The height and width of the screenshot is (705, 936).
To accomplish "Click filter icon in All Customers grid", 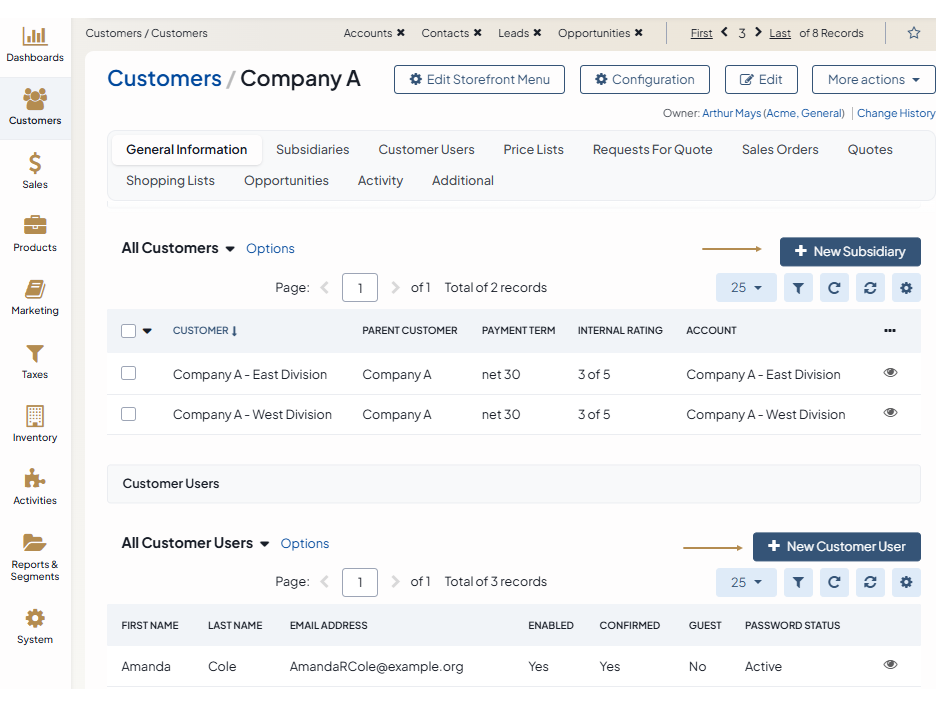I will coord(798,288).
